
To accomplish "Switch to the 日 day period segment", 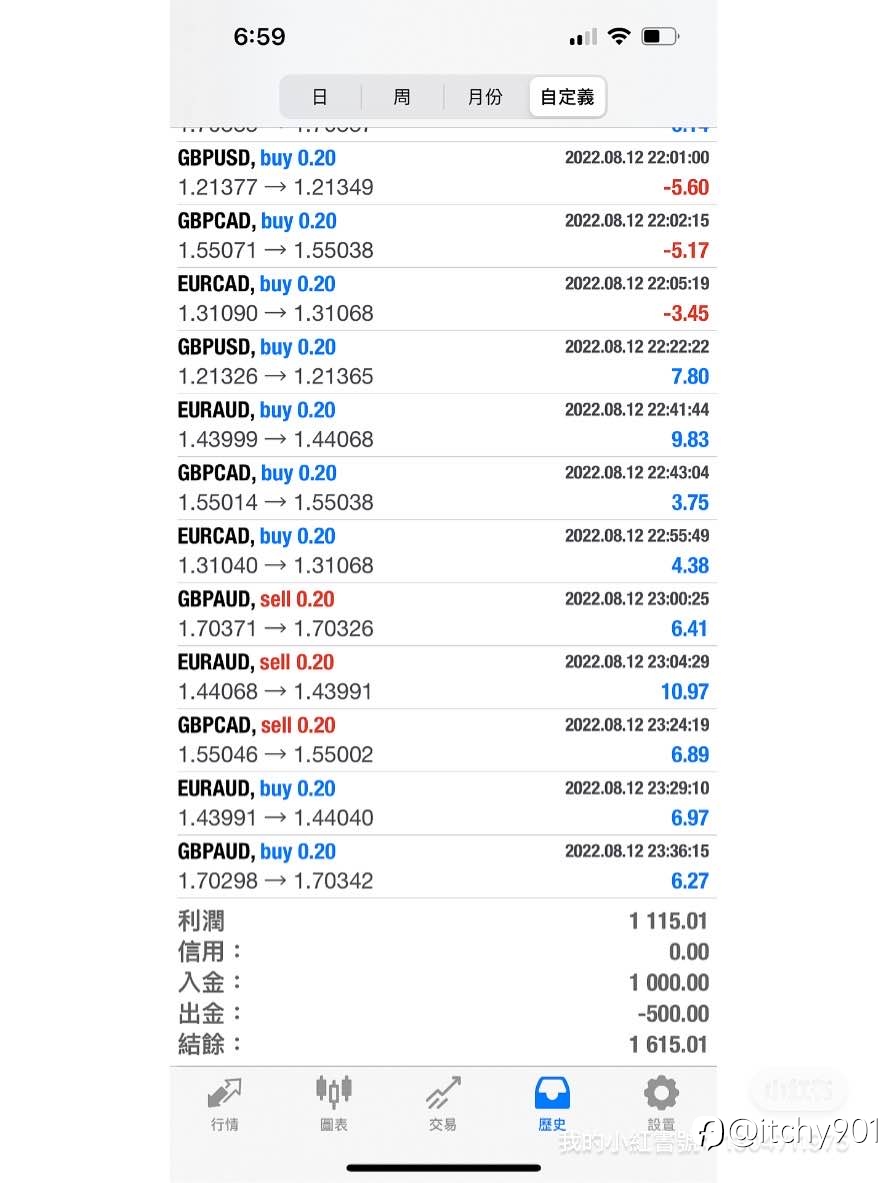I will tap(320, 97).
